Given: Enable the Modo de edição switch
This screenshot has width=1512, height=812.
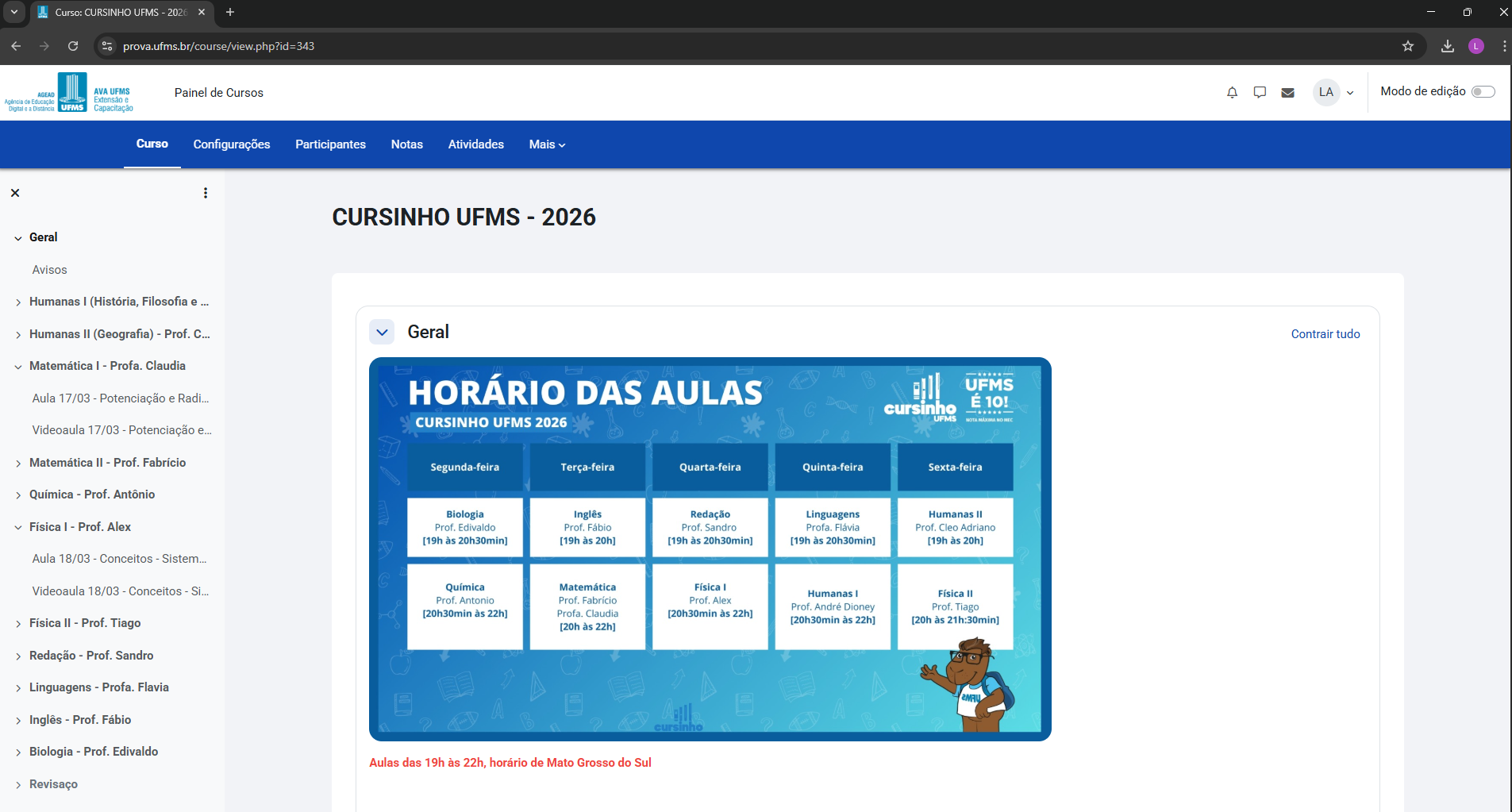Looking at the screenshot, I should 1483,91.
